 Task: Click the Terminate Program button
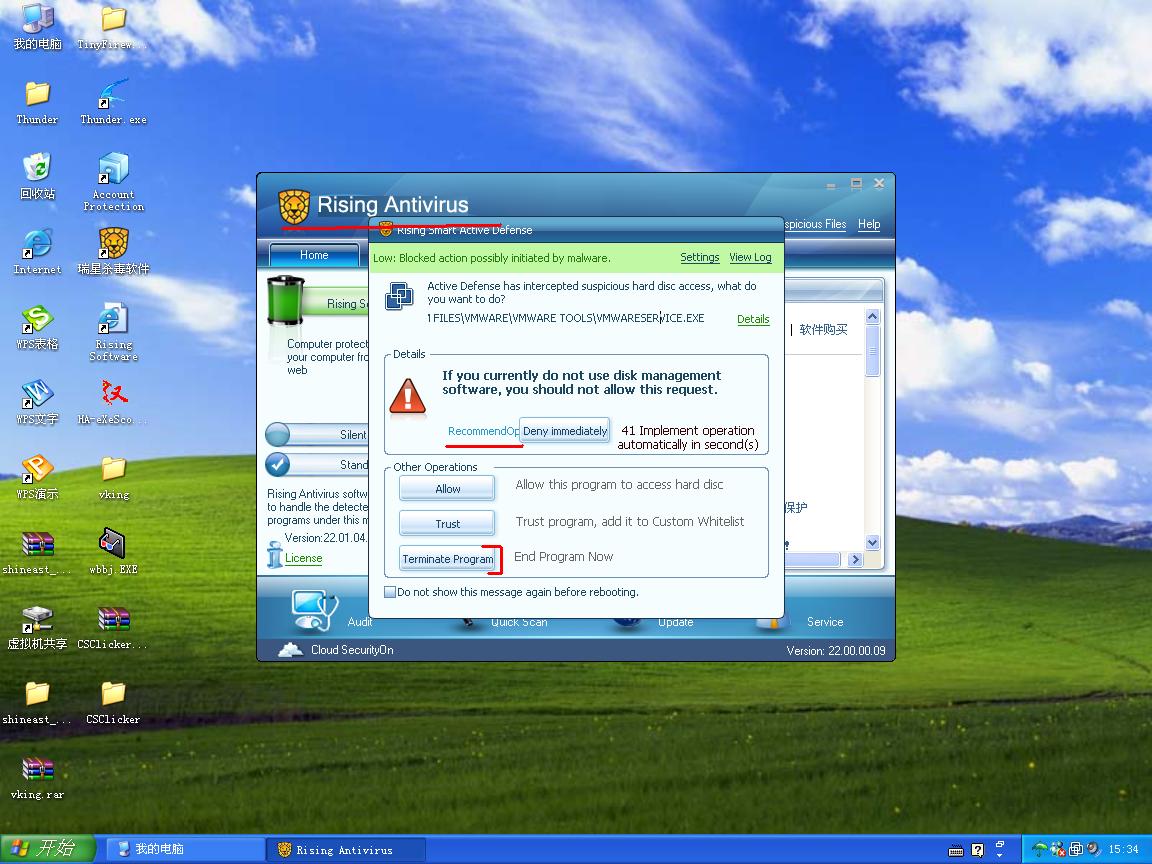click(x=447, y=559)
